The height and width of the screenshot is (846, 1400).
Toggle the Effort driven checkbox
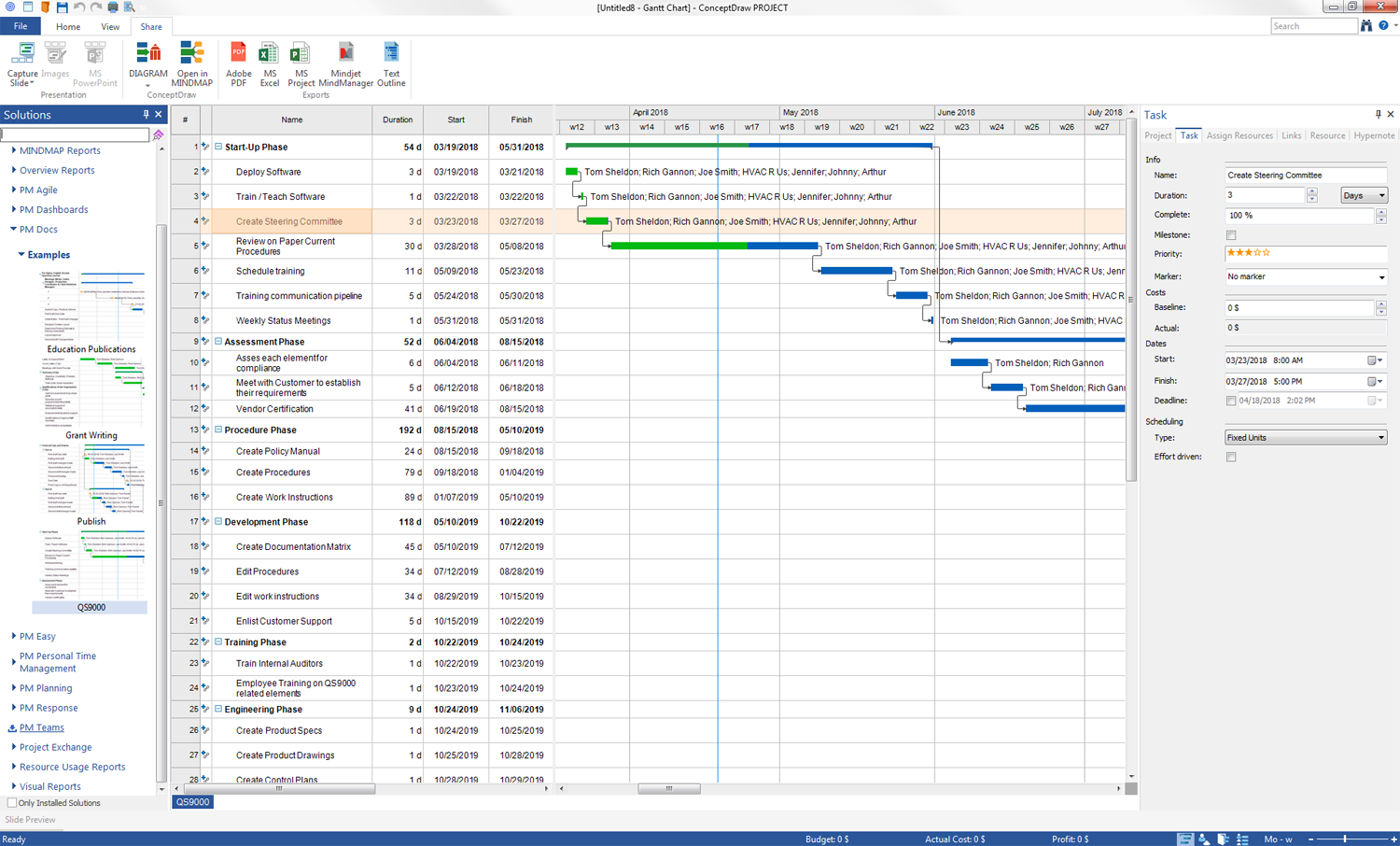pos(1231,457)
